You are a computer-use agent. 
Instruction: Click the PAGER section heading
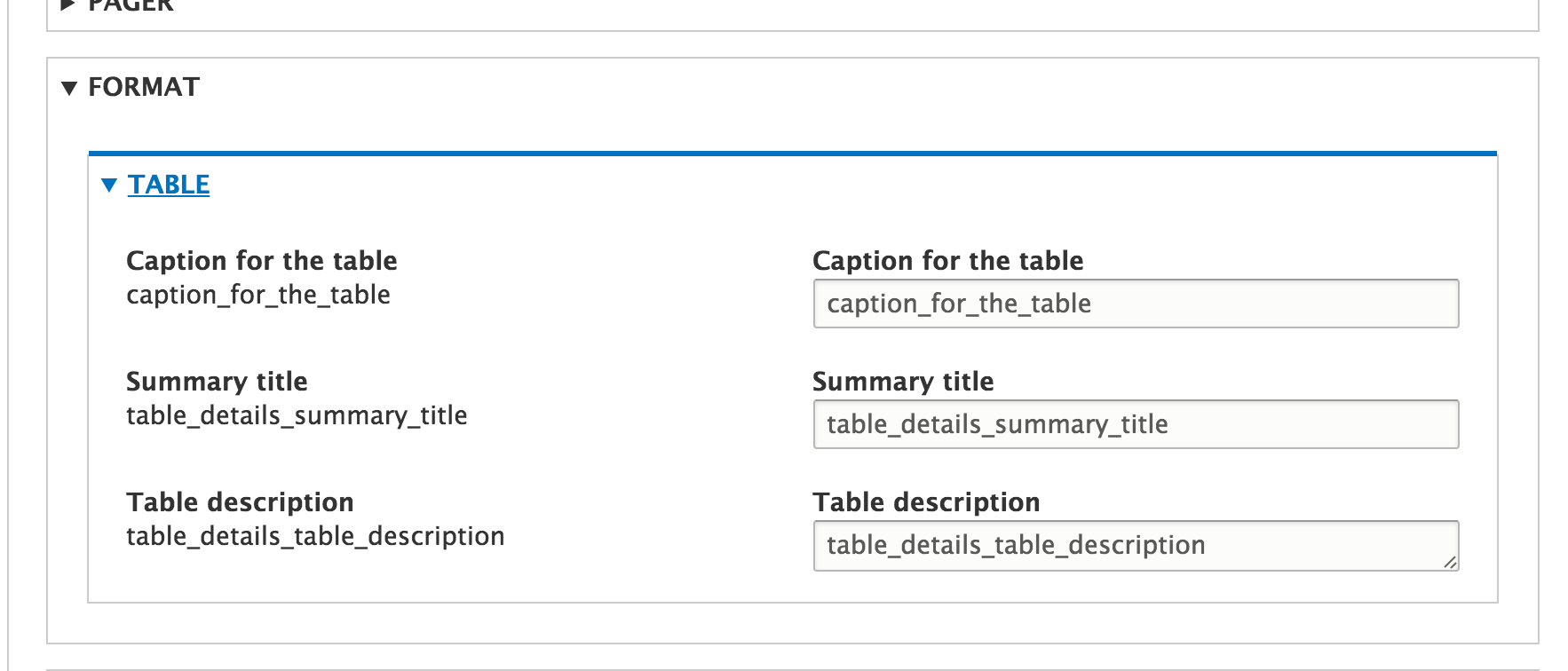point(131,5)
